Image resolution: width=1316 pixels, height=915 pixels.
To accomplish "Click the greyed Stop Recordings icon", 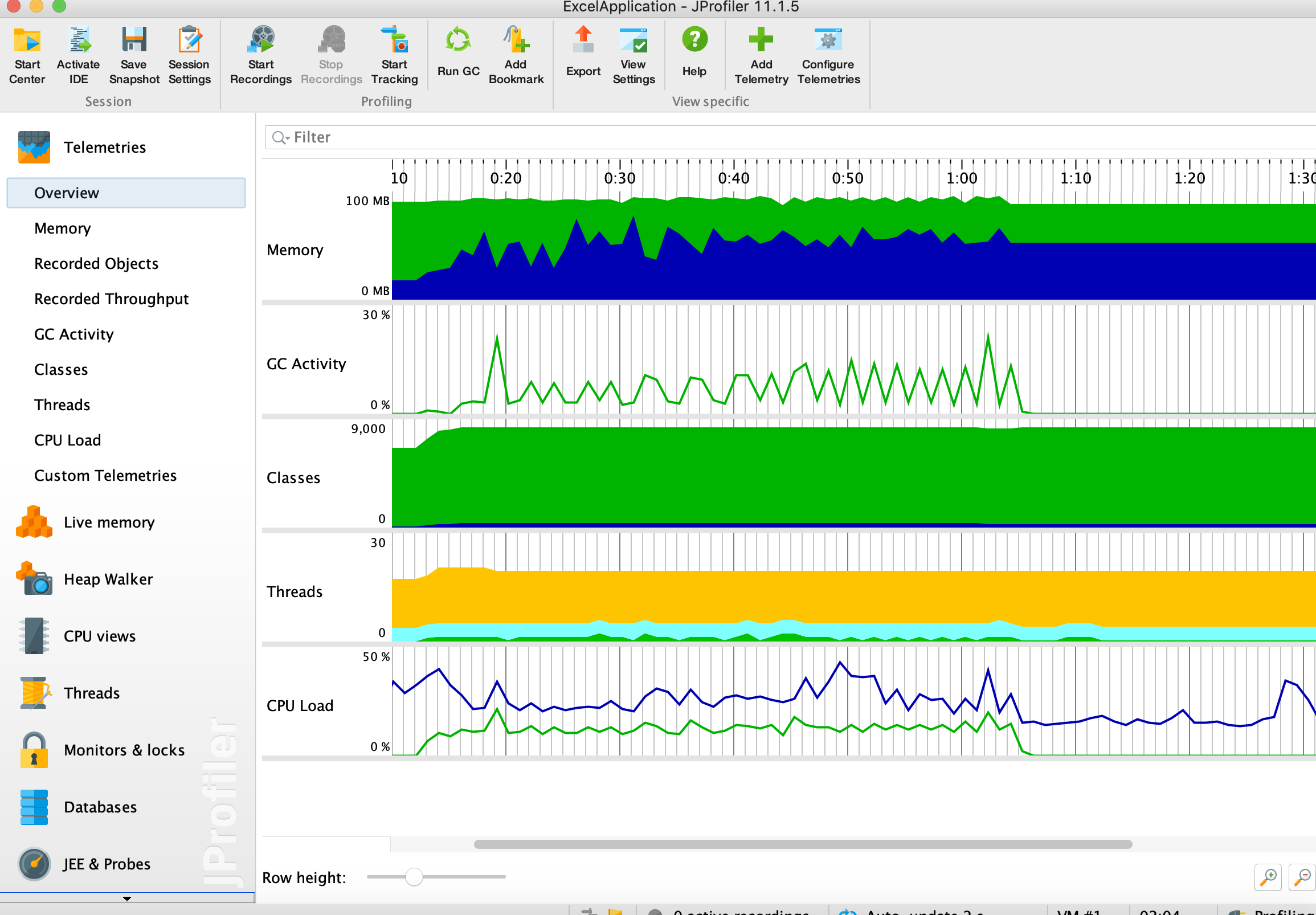I will point(332,40).
